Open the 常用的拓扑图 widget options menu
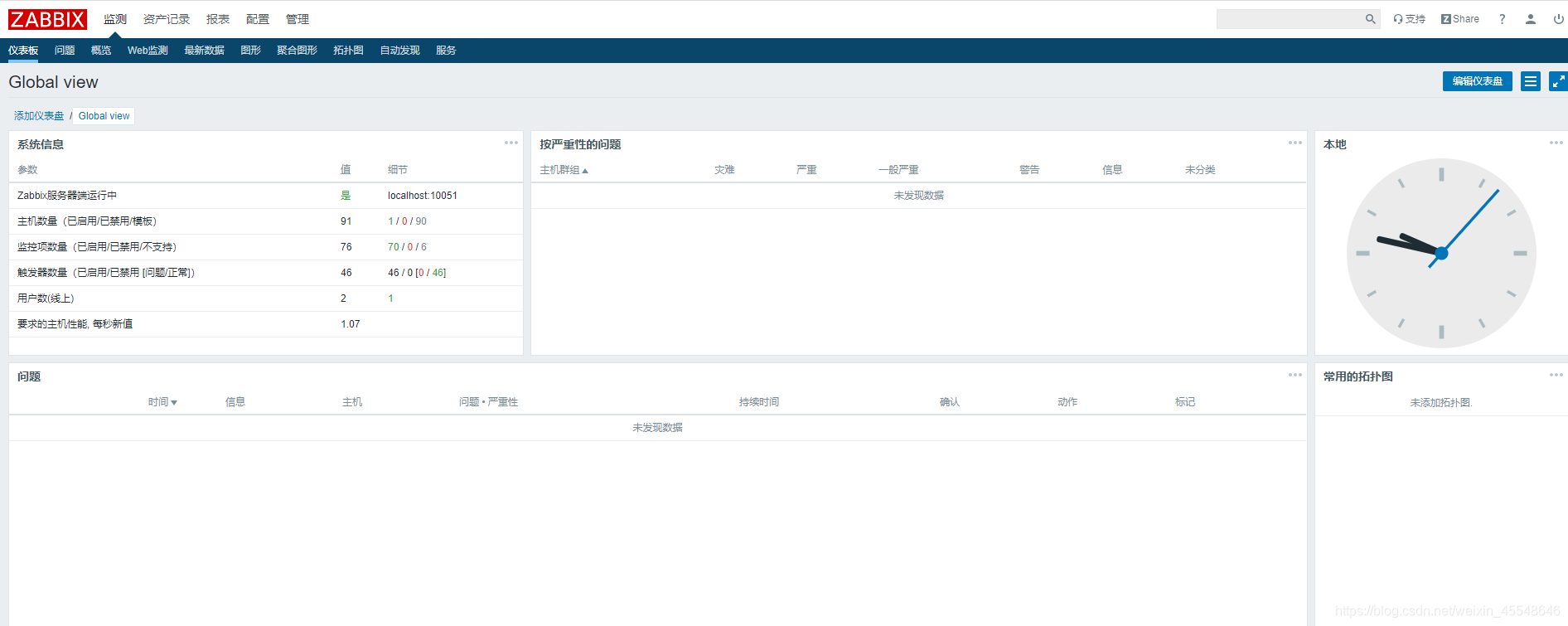The height and width of the screenshot is (626, 1568). (1556, 375)
